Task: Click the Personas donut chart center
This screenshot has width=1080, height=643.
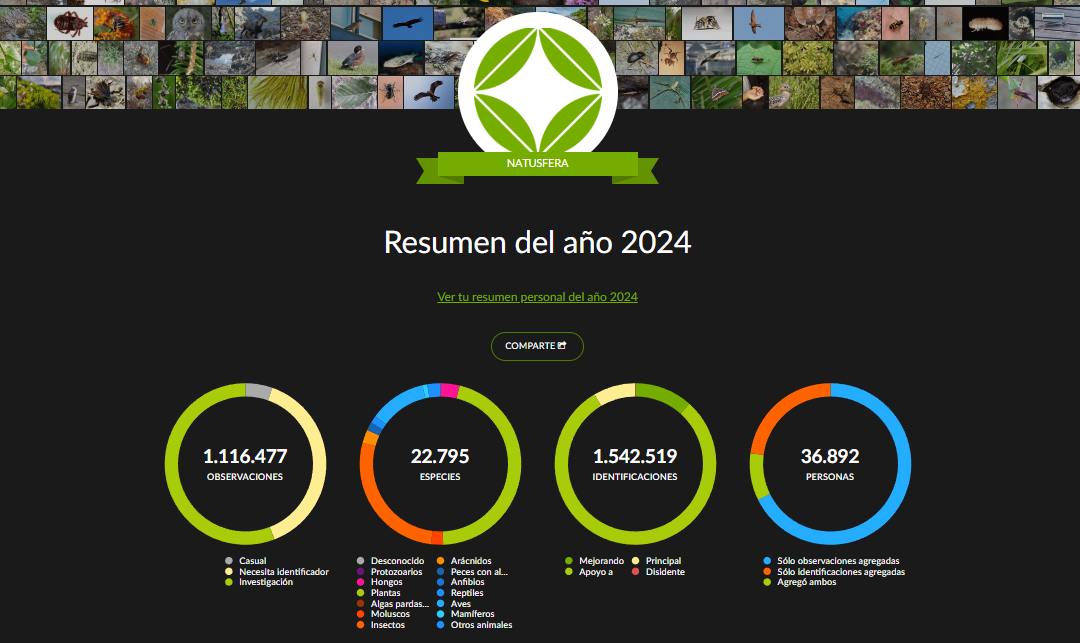Action: pos(830,464)
